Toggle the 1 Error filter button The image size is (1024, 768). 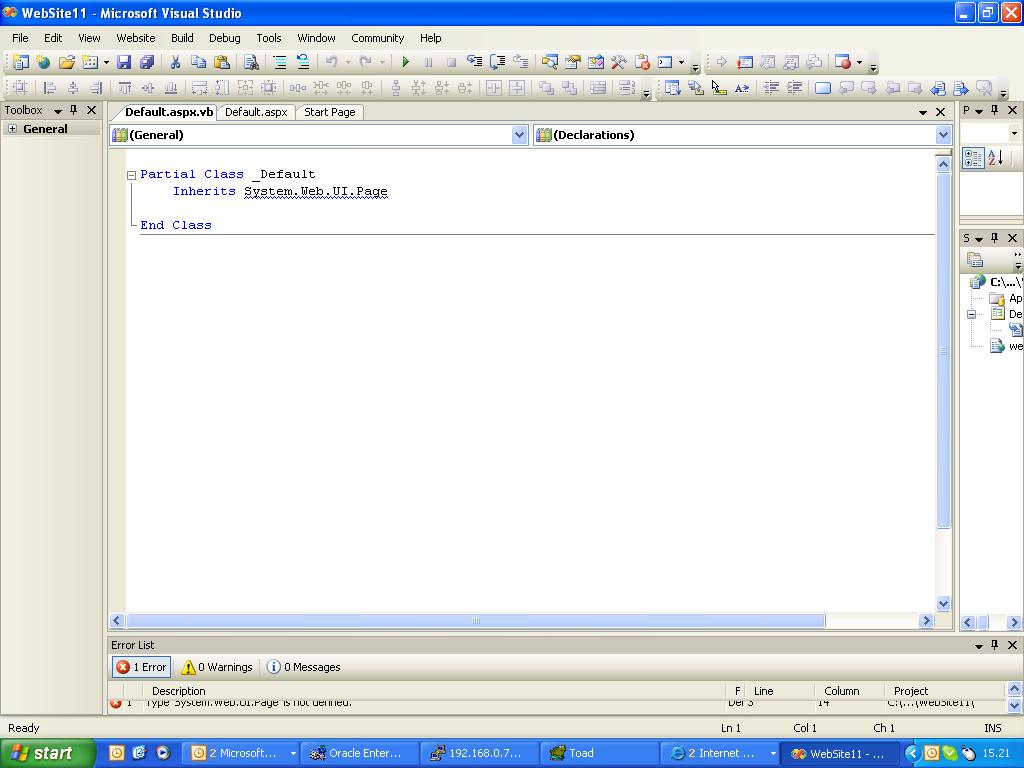click(x=142, y=667)
